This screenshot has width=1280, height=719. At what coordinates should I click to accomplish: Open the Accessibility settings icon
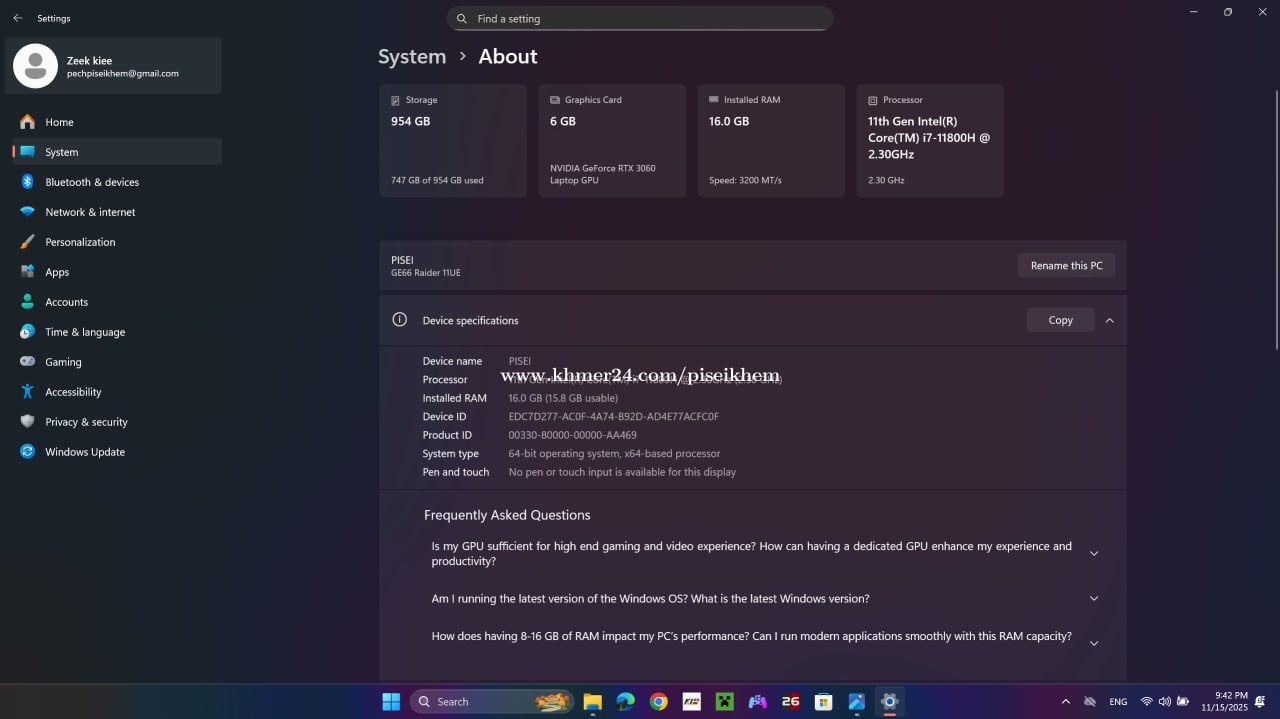click(27, 392)
